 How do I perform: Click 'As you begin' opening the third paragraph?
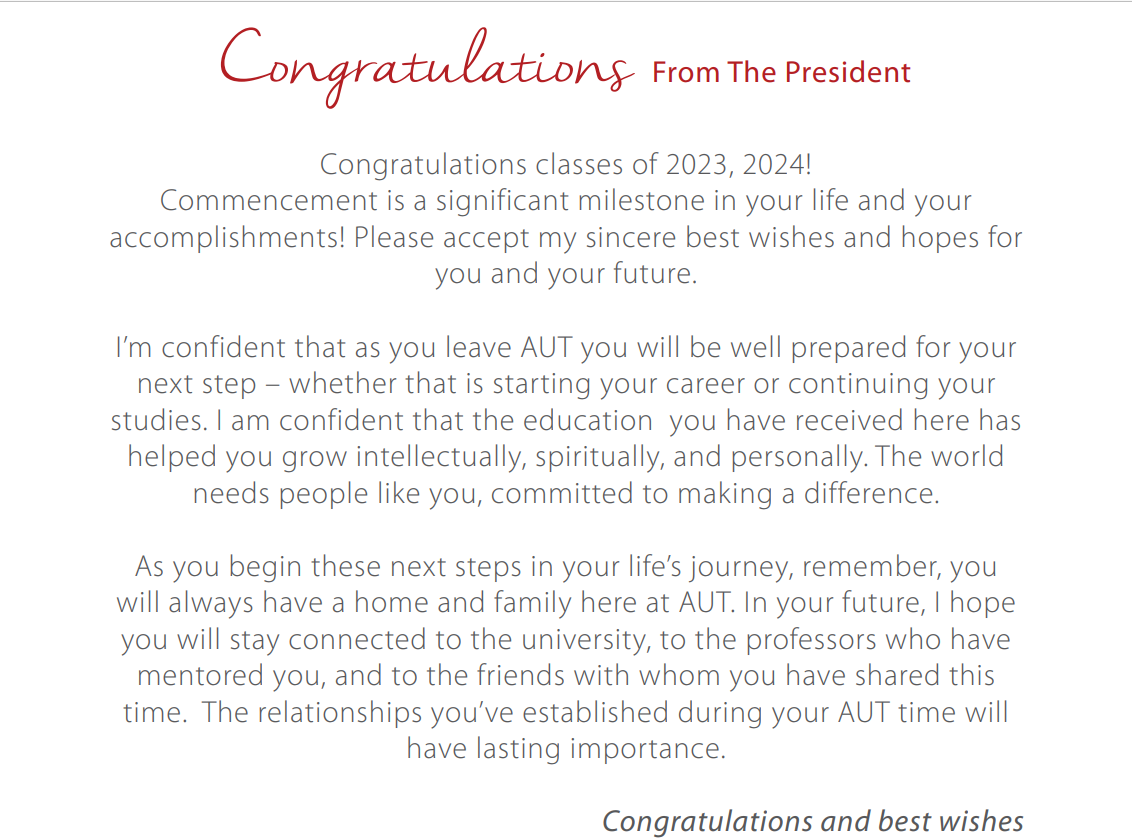click(219, 567)
